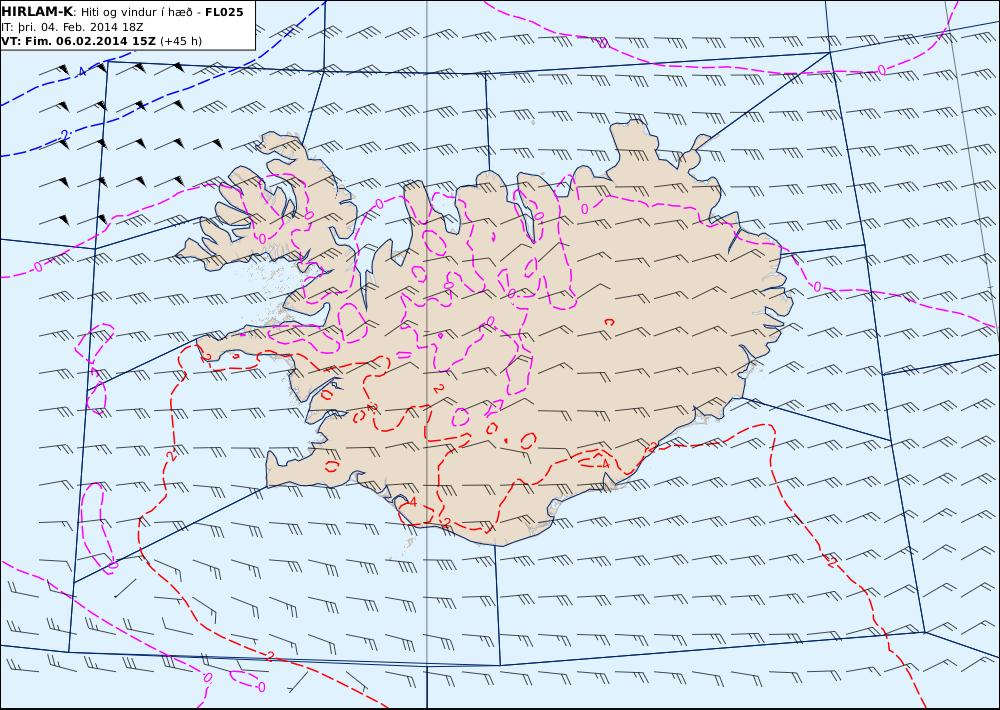Click the HIRLAM-K model title text

[x=38, y=12]
